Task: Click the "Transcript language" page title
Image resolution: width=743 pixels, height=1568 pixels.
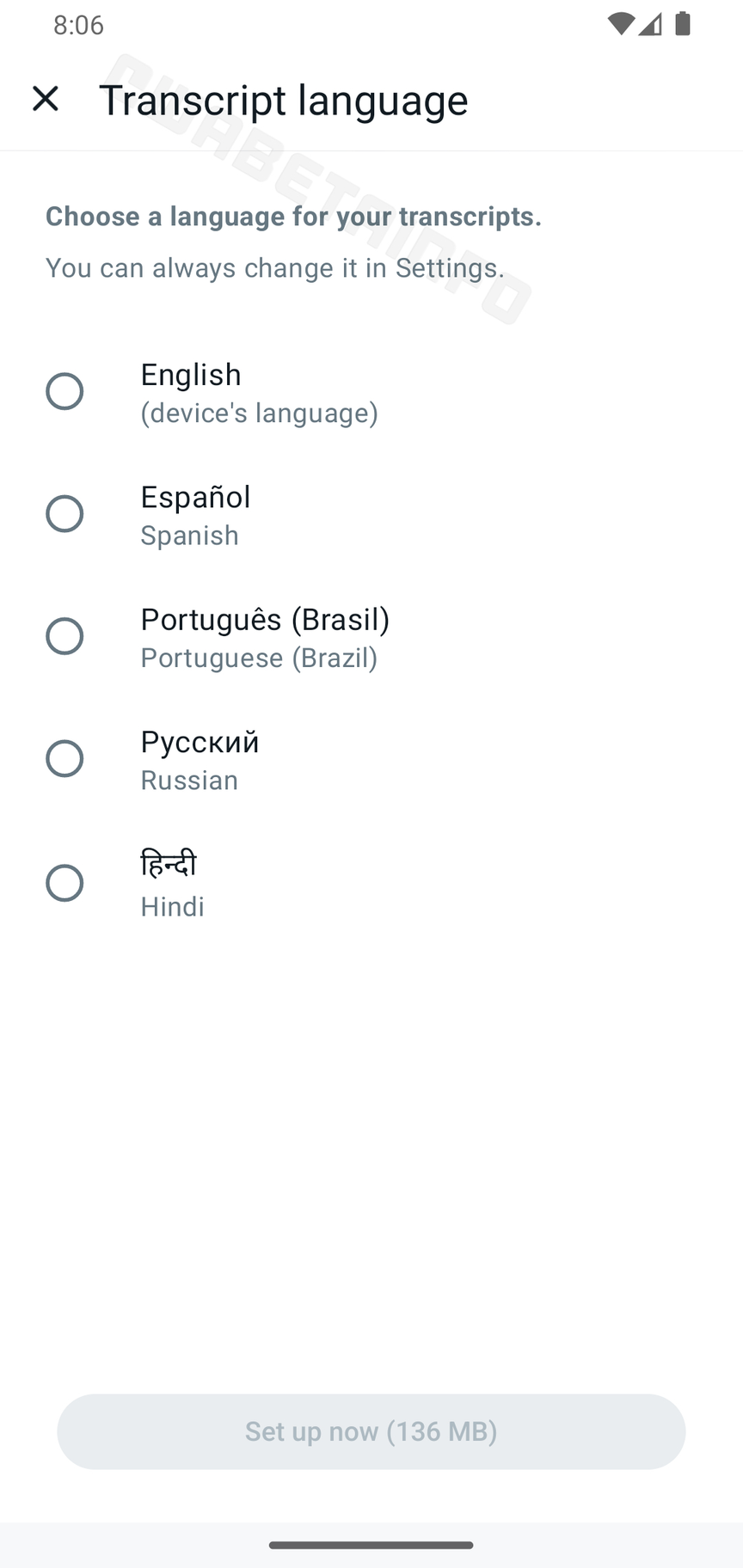Action: (x=283, y=101)
